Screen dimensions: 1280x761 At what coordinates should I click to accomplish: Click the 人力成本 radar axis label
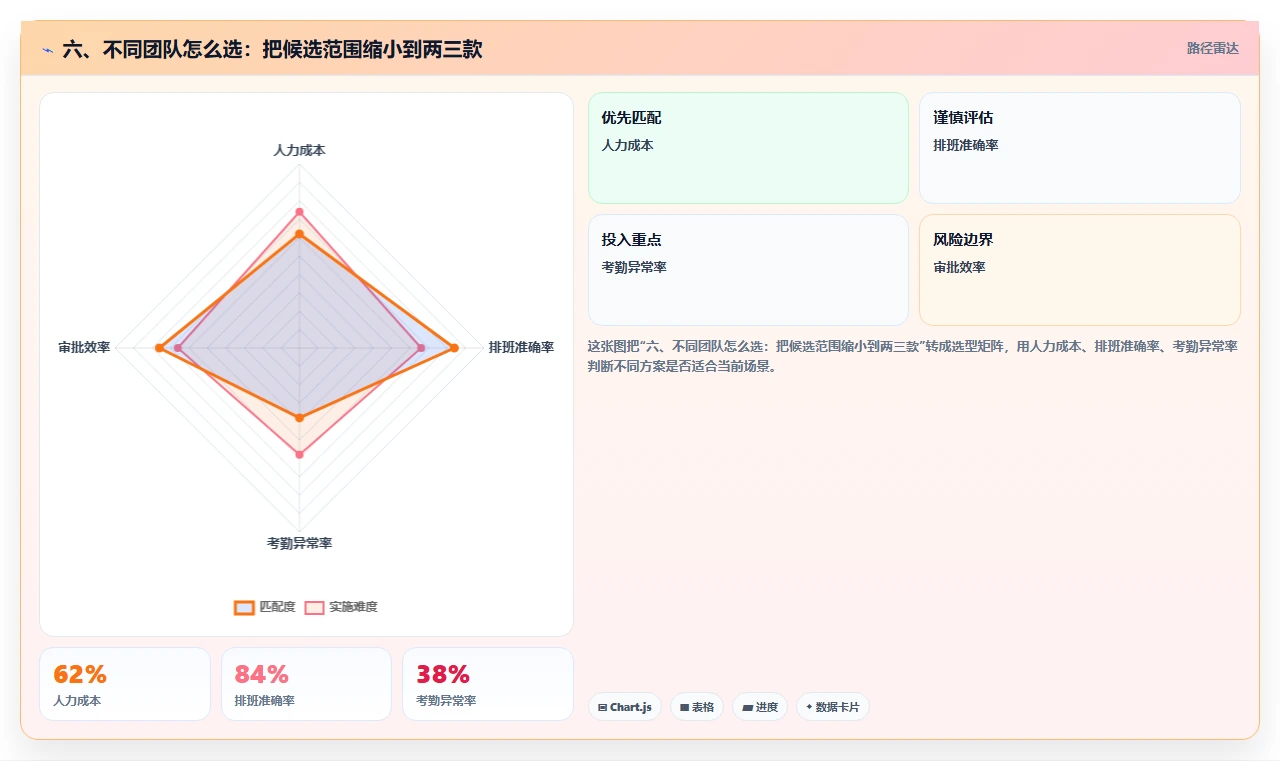pos(299,150)
